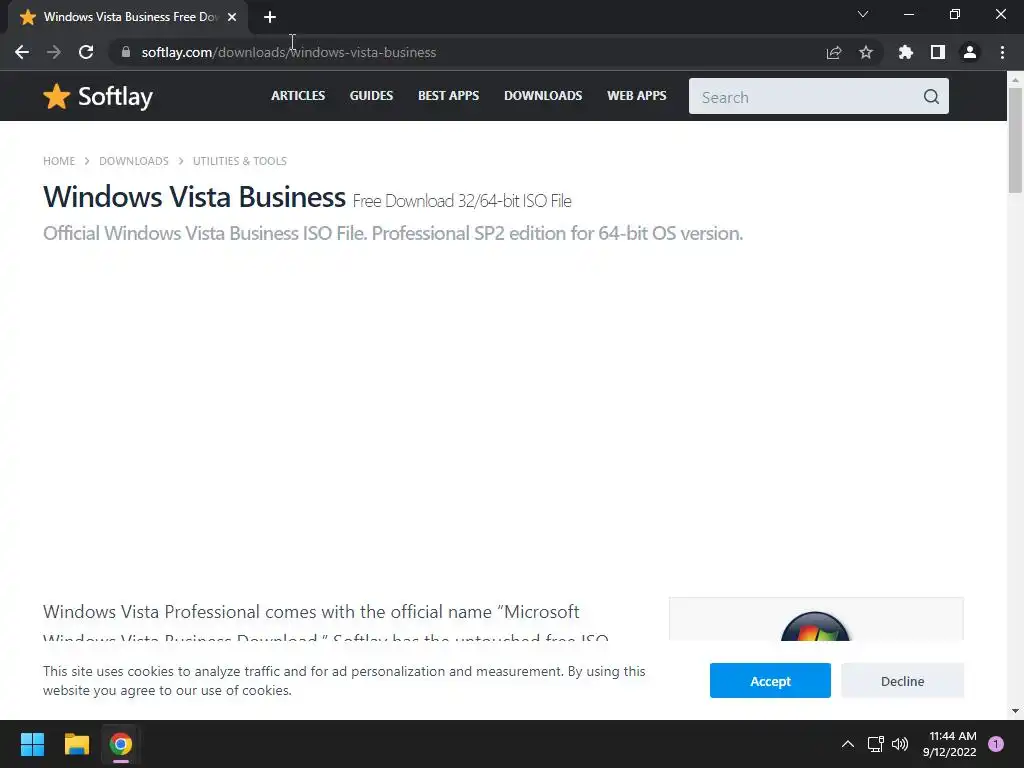
Task: Click the scrollbar down arrow
Action: coord(1015,711)
